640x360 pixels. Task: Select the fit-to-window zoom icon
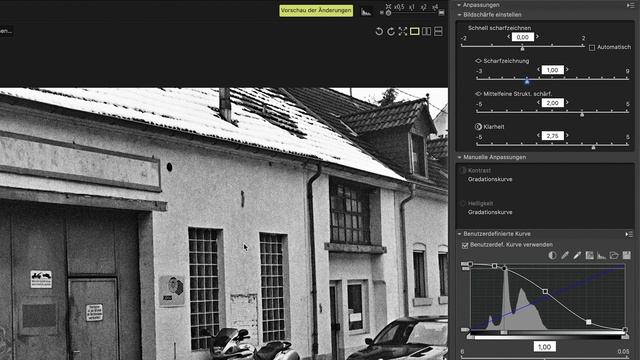point(388,7)
